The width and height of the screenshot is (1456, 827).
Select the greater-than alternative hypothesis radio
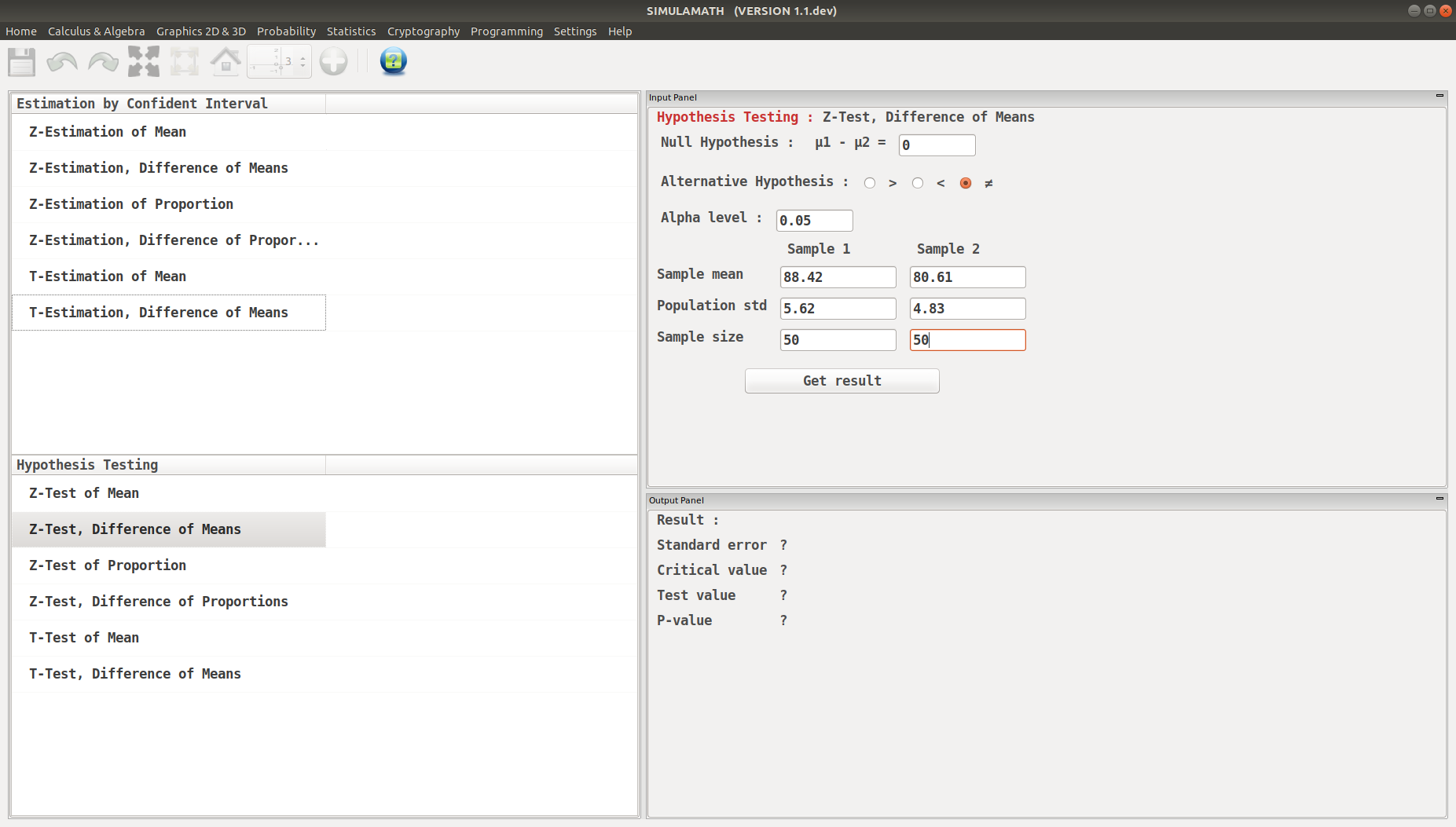[x=870, y=183]
